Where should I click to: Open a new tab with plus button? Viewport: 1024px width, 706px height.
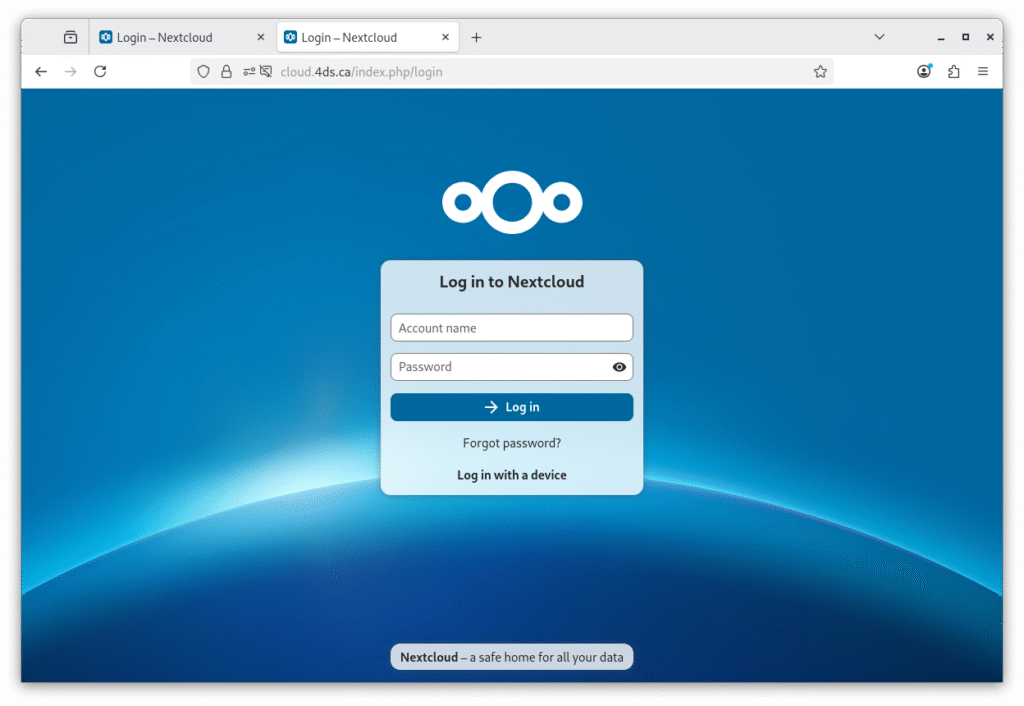coord(476,38)
